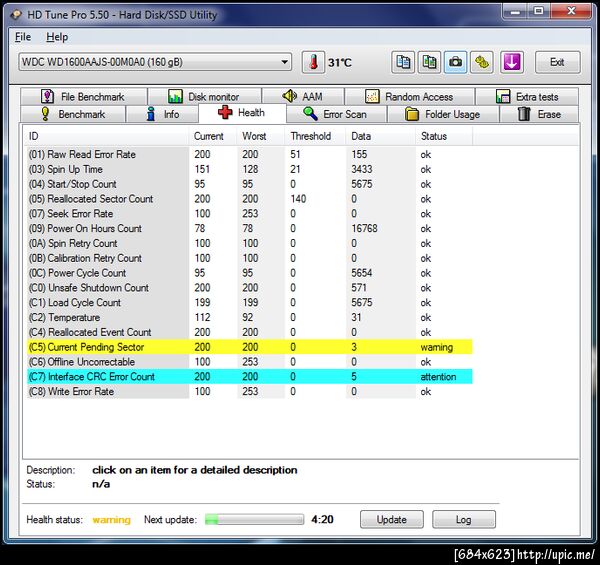Click the 16768 Power On Hours data value
Viewport: 600px width, 565px height.
coord(364,228)
